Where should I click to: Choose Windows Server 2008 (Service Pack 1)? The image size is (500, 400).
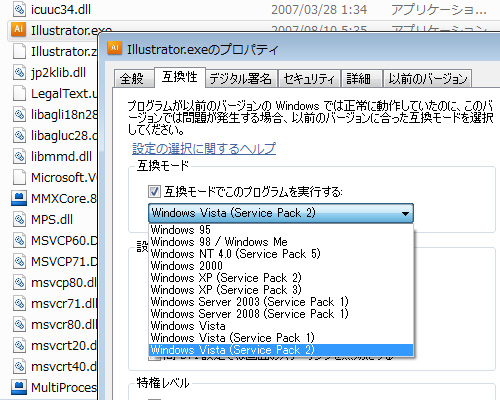(281, 314)
